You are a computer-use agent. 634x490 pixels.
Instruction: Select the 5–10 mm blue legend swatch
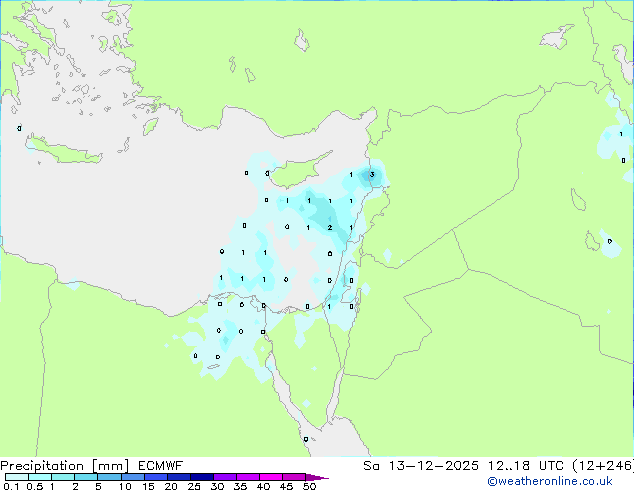point(109,477)
